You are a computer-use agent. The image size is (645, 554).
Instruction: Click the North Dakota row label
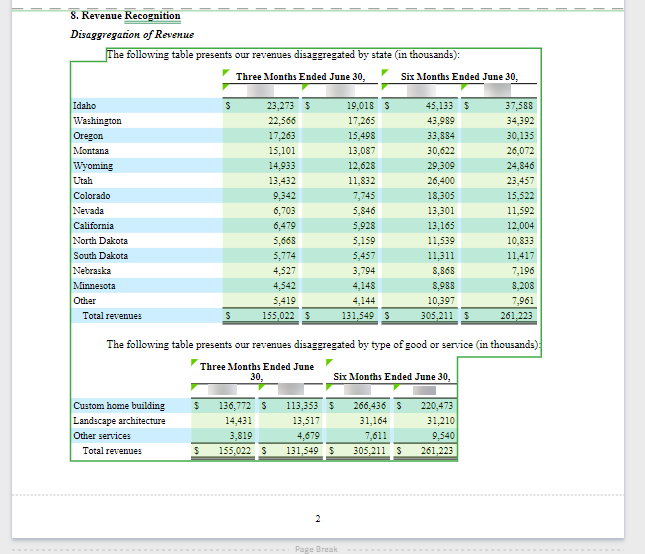click(99, 241)
